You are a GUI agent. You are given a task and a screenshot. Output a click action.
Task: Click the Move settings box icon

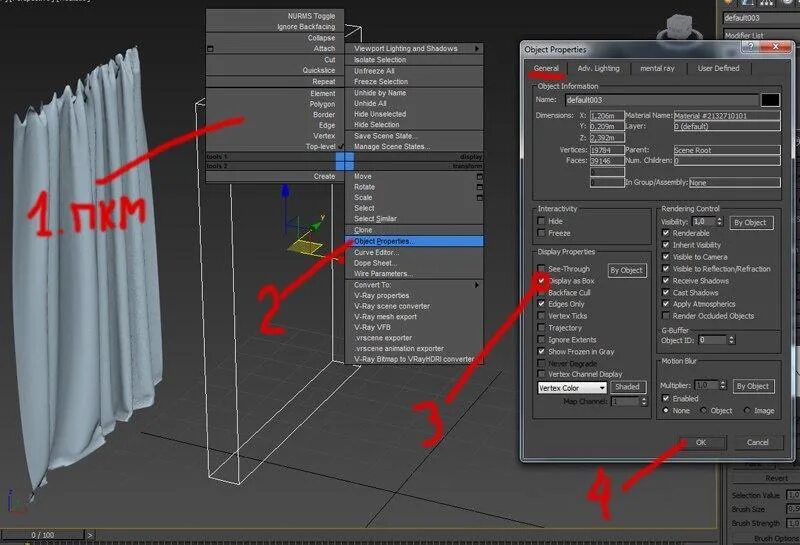(x=480, y=177)
